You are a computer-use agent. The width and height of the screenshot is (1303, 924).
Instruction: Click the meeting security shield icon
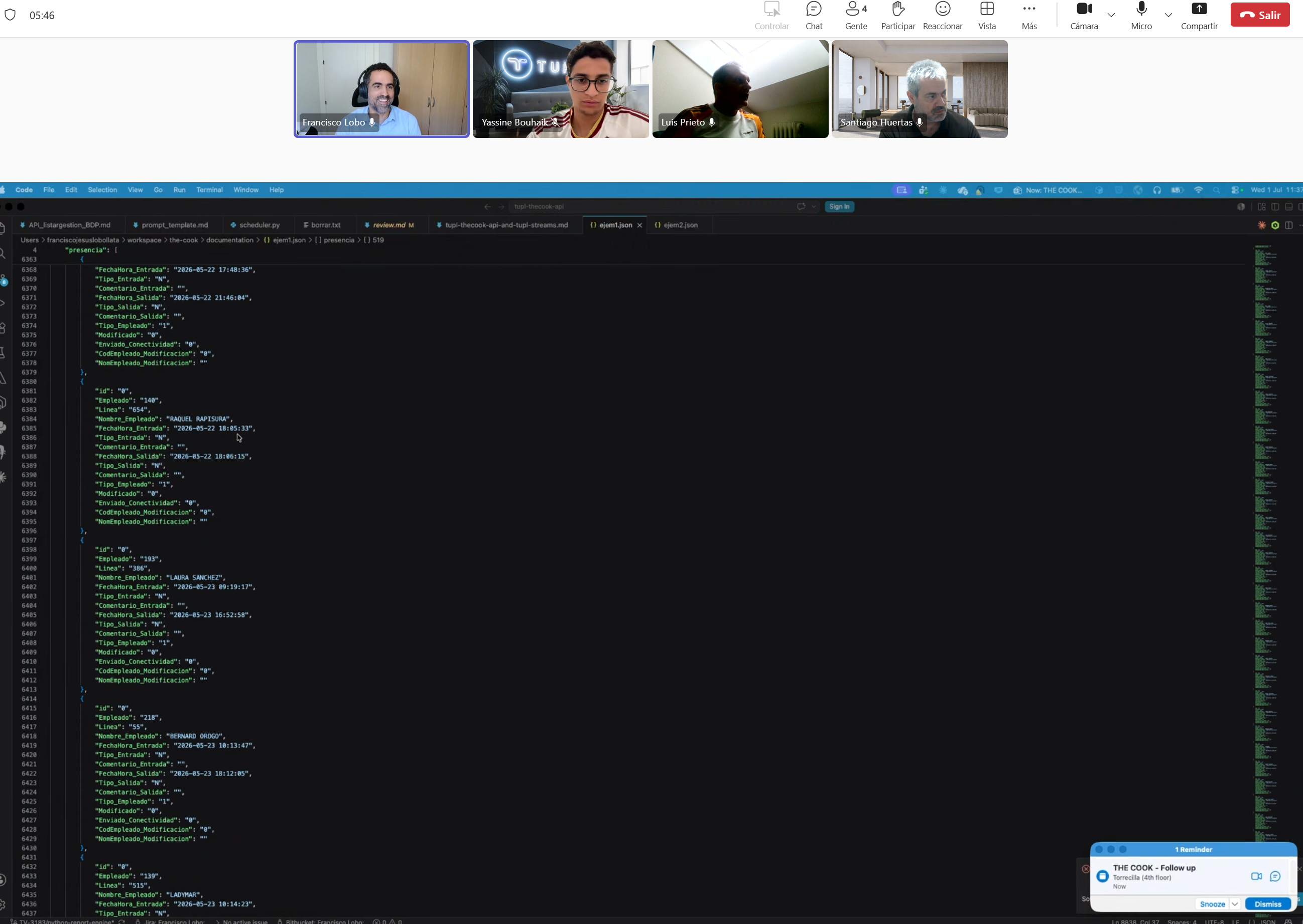coord(10,15)
